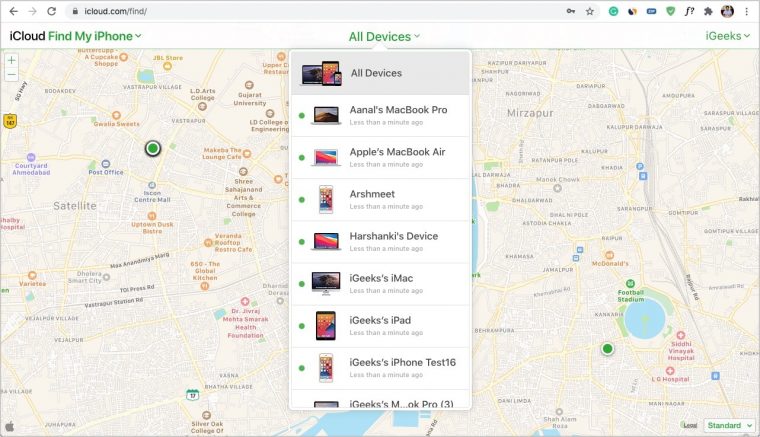Select iGeeks's iPad
The width and height of the screenshot is (760, 437).
(x=380, y=327)
